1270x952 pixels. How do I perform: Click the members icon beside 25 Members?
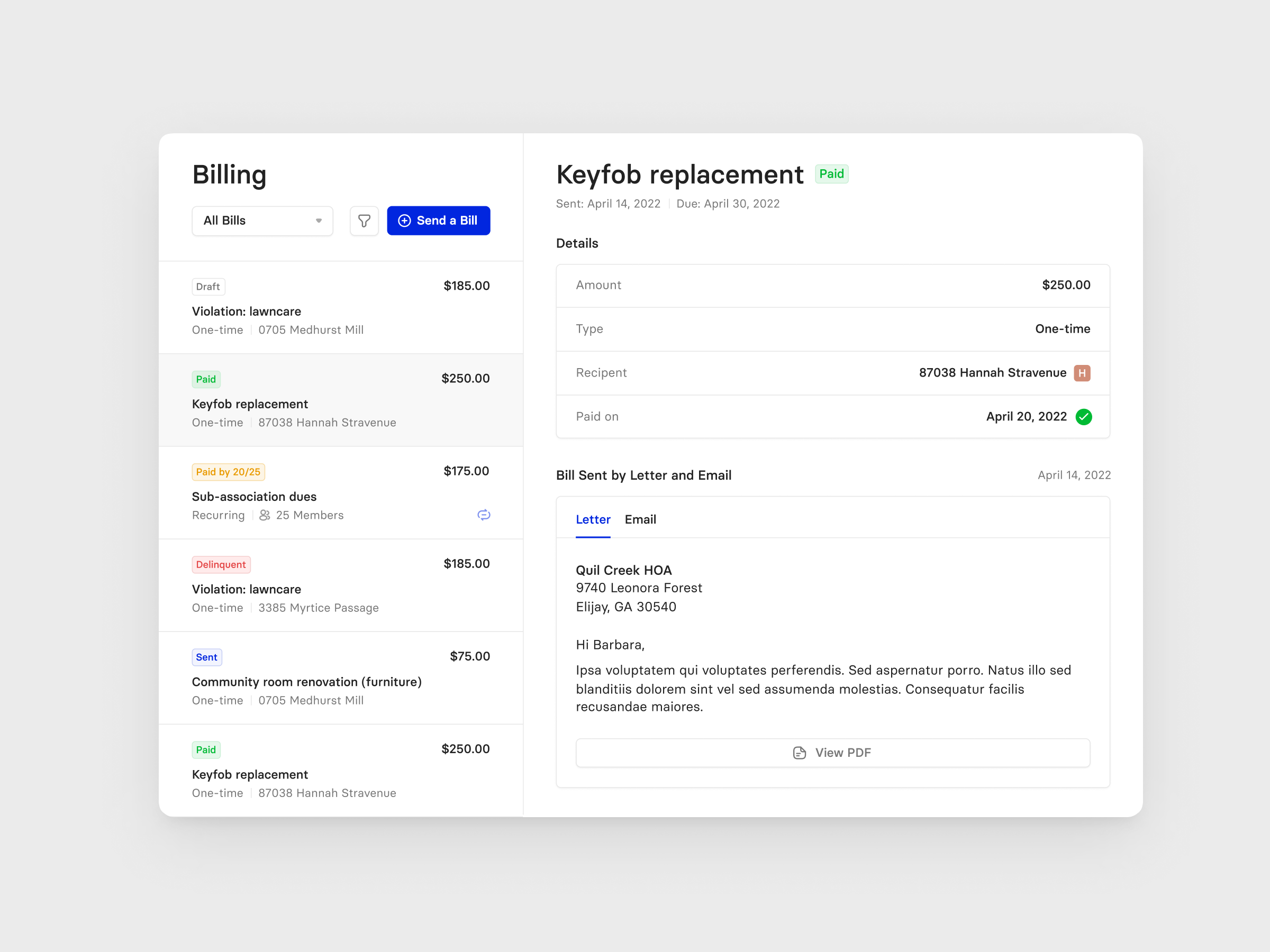tap(265, 515)
